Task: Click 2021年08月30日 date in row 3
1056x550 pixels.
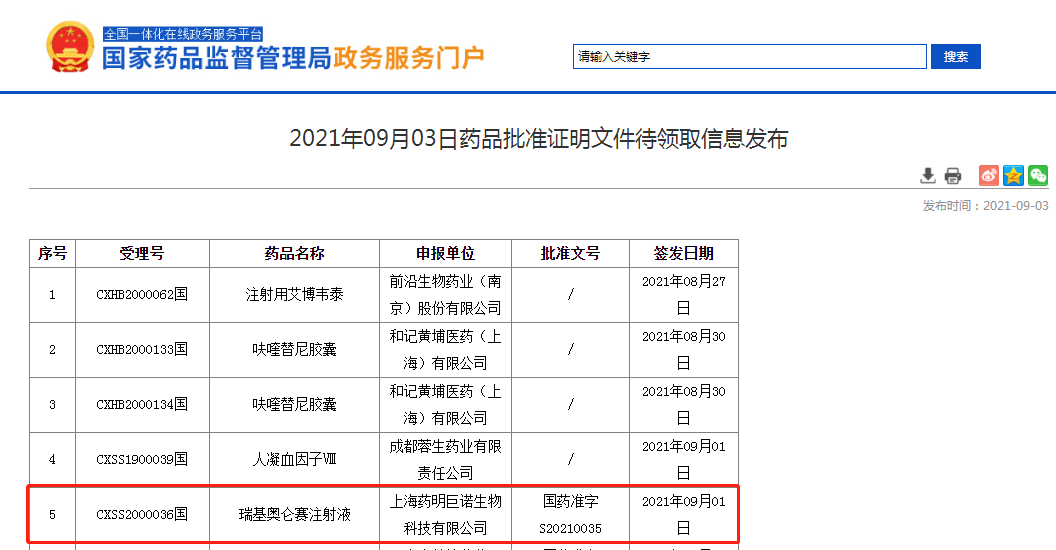Action: click(684, 405)
